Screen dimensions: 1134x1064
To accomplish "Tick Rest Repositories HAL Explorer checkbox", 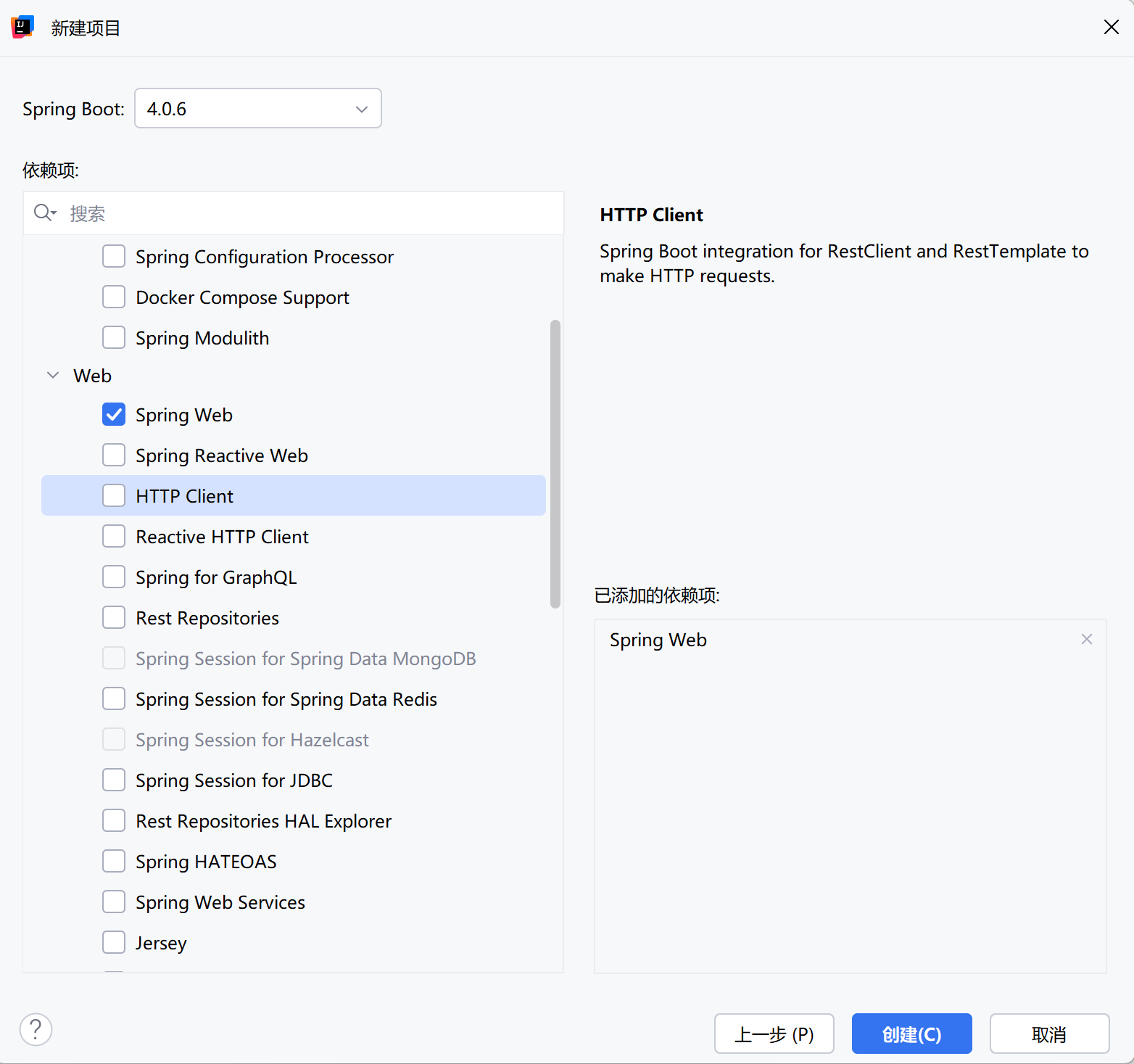I will (x=114, y=820).
